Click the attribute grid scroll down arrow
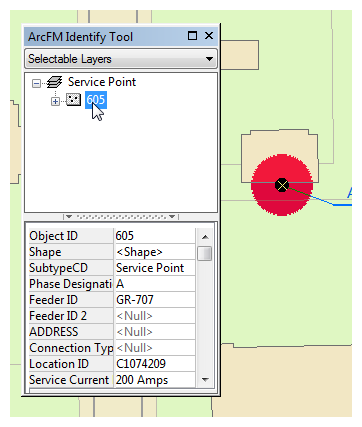Screen dimensions: 362x427 pyautogui.click(x=205, y=380)
